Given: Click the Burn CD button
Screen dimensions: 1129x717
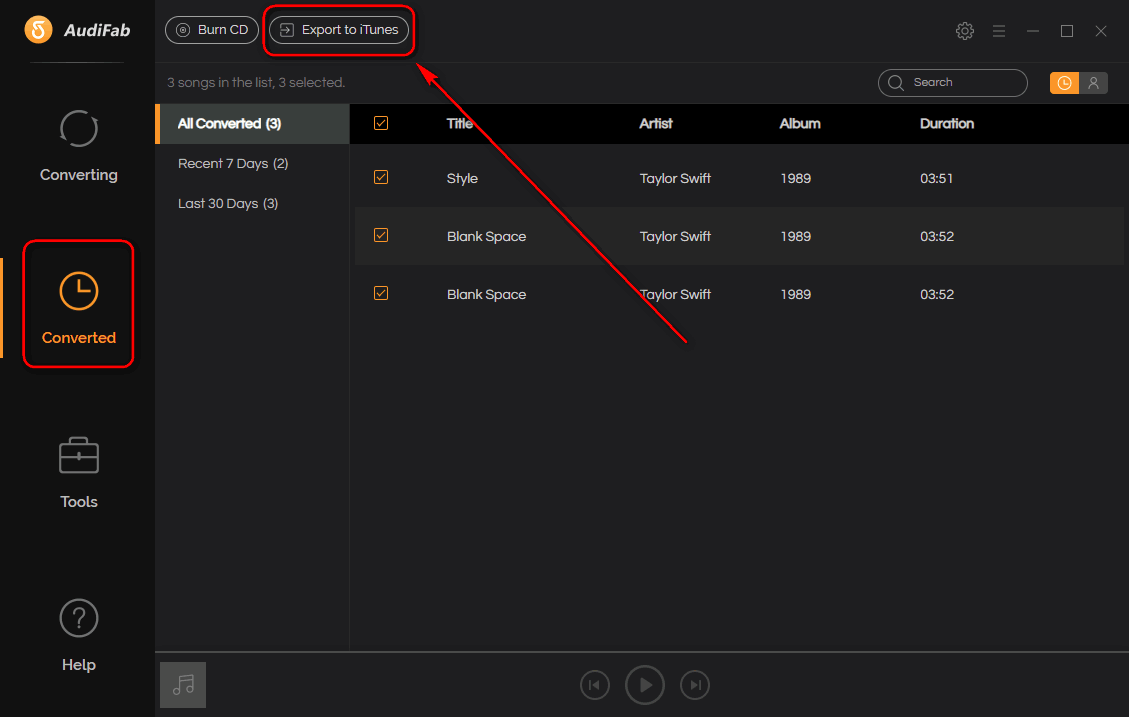Looking at the screenshot, I should [212, 30].
